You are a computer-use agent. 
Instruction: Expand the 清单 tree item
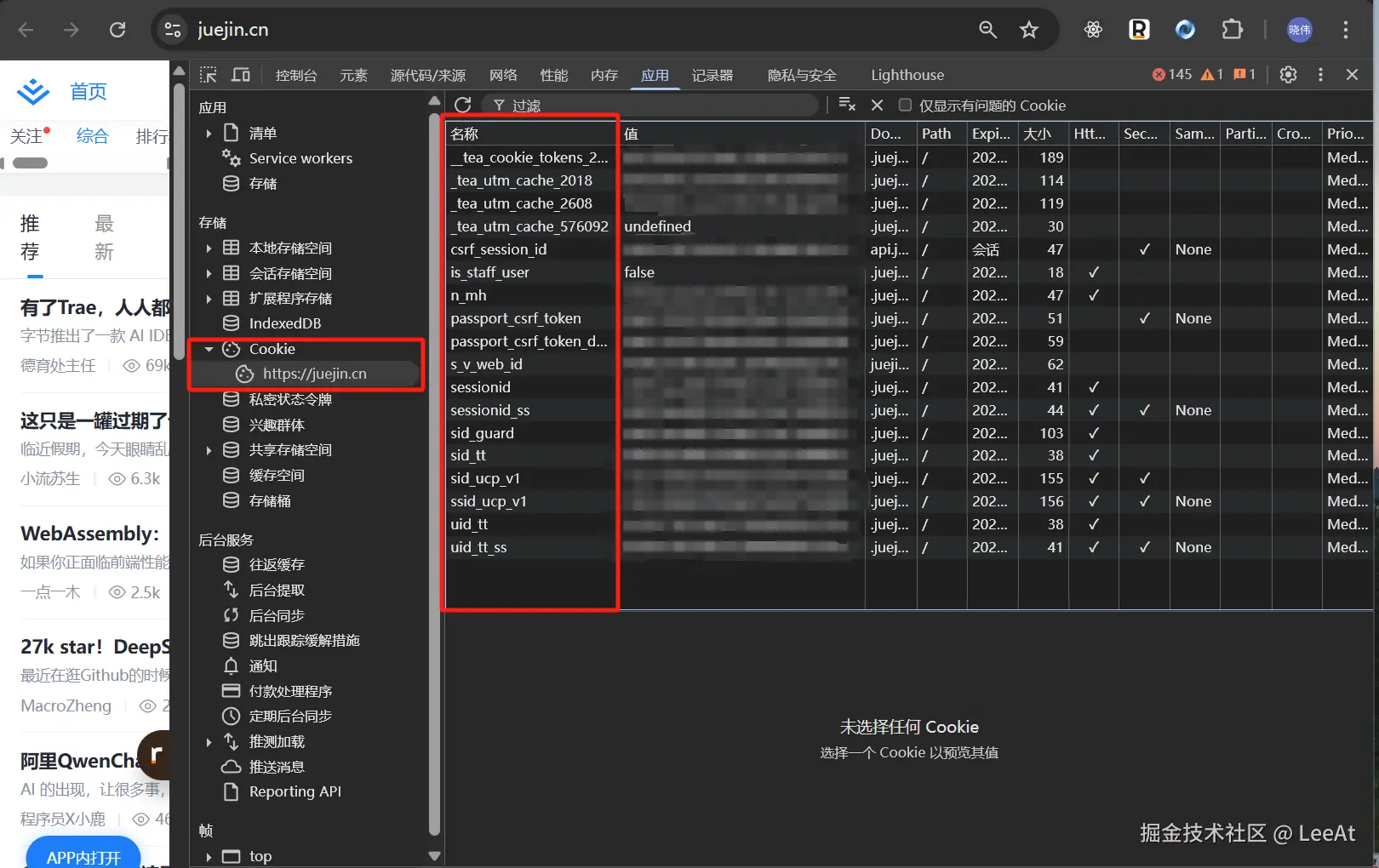(x=209, y=133)
